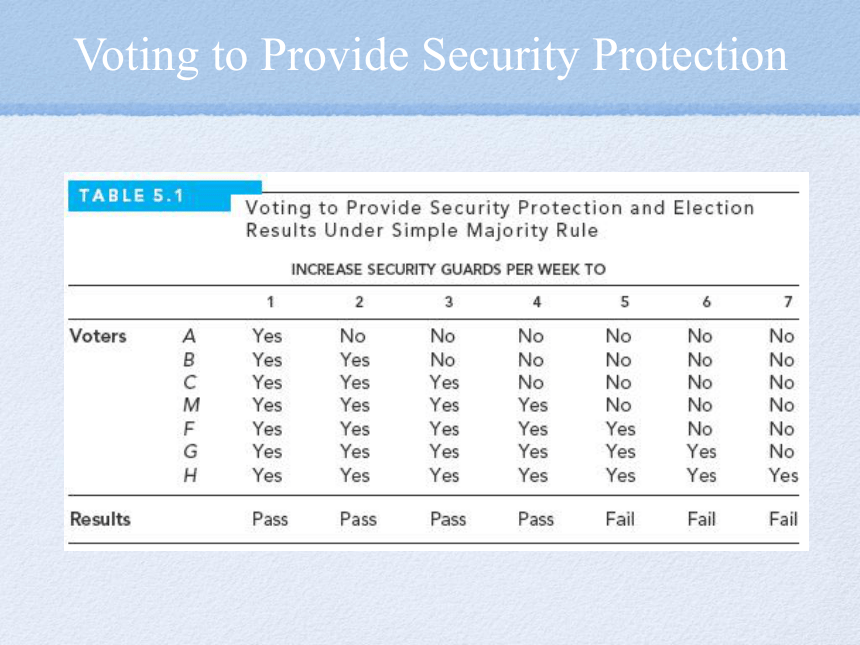Select voter A's 'No' vote in column 2
This screenshot has height=645, width=860.
(353, 336)
